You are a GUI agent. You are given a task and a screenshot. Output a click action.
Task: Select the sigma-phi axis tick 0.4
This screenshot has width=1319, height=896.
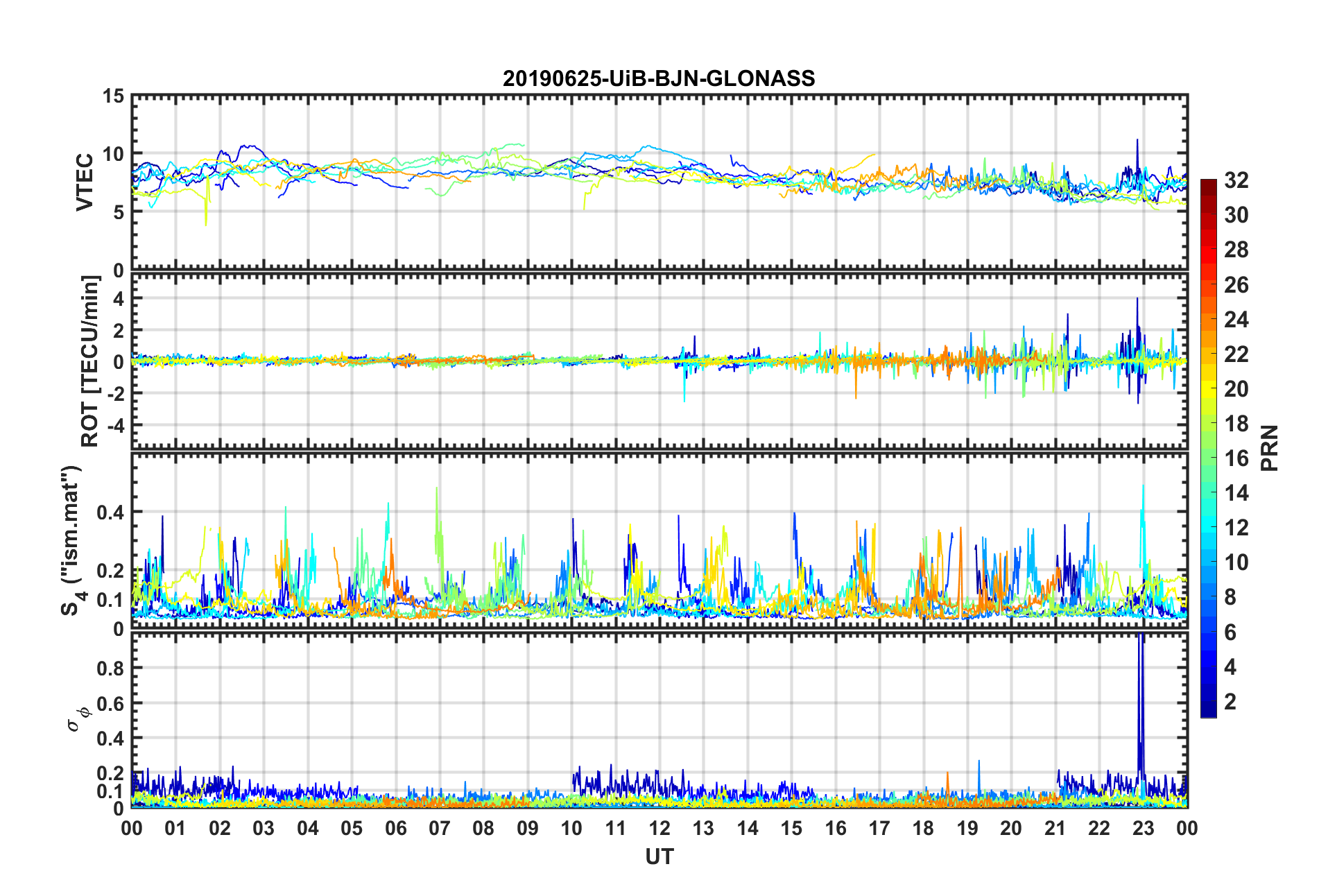[x=111, y=739]
